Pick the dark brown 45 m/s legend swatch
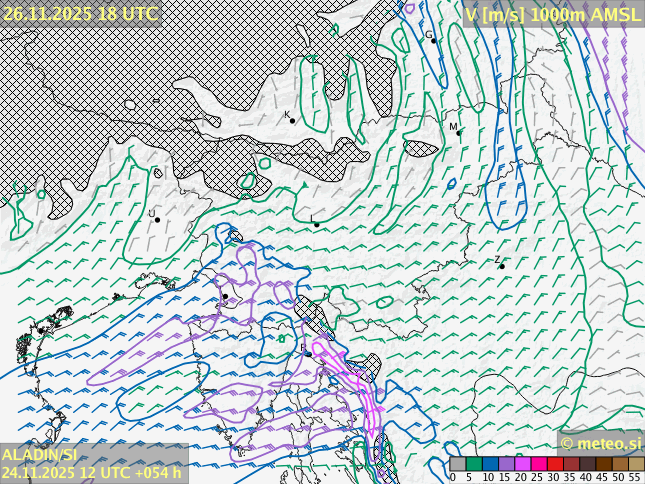Screen dimensions: 645x484 (x=604, y=464)
